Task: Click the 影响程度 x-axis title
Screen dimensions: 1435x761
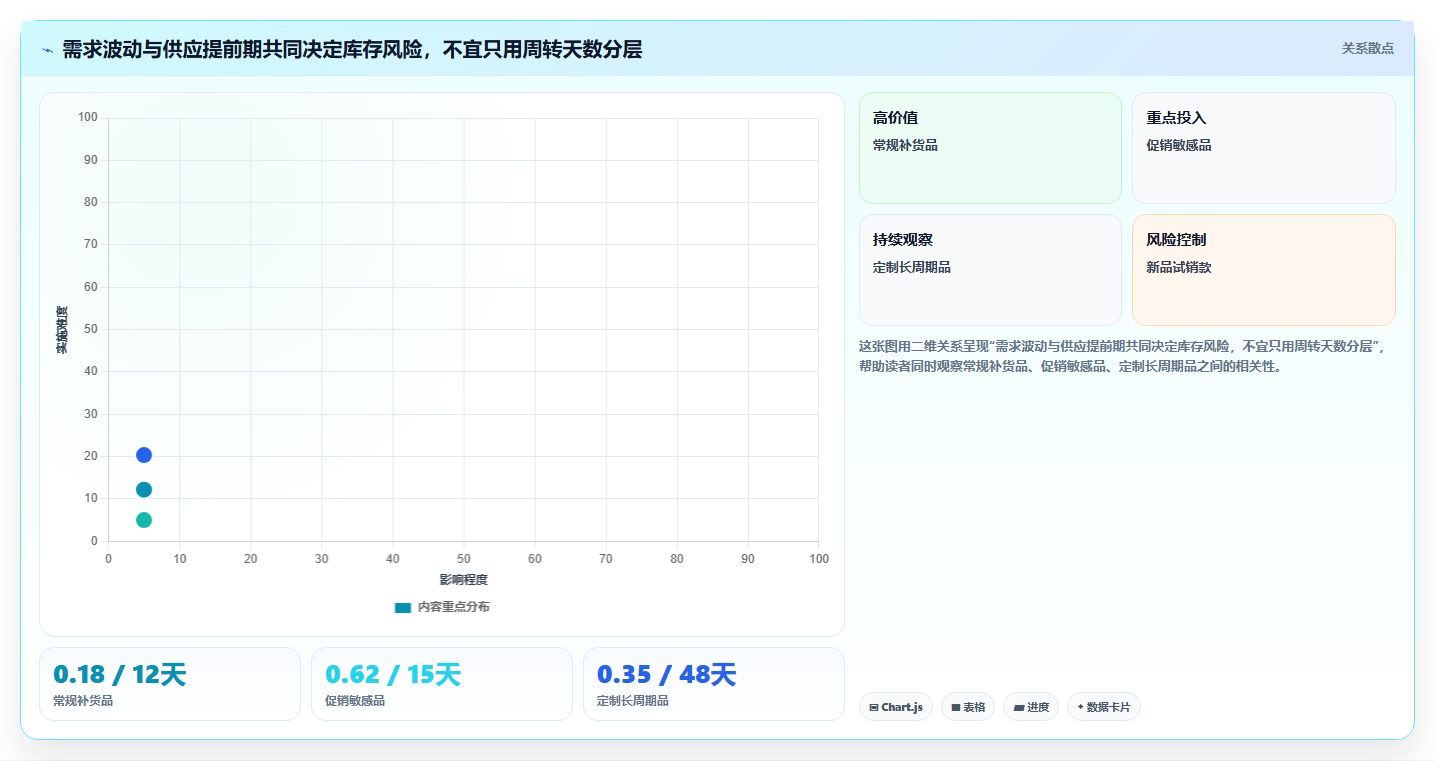Action: (463, 580)
